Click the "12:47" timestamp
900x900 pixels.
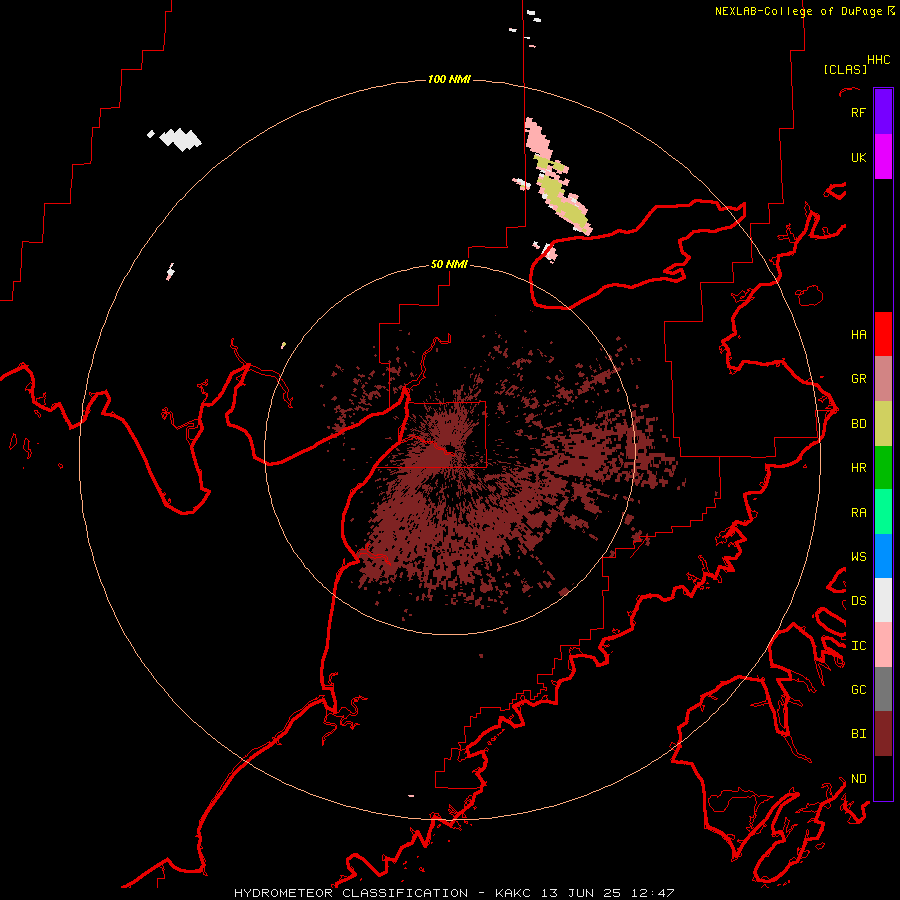point(651,893)
